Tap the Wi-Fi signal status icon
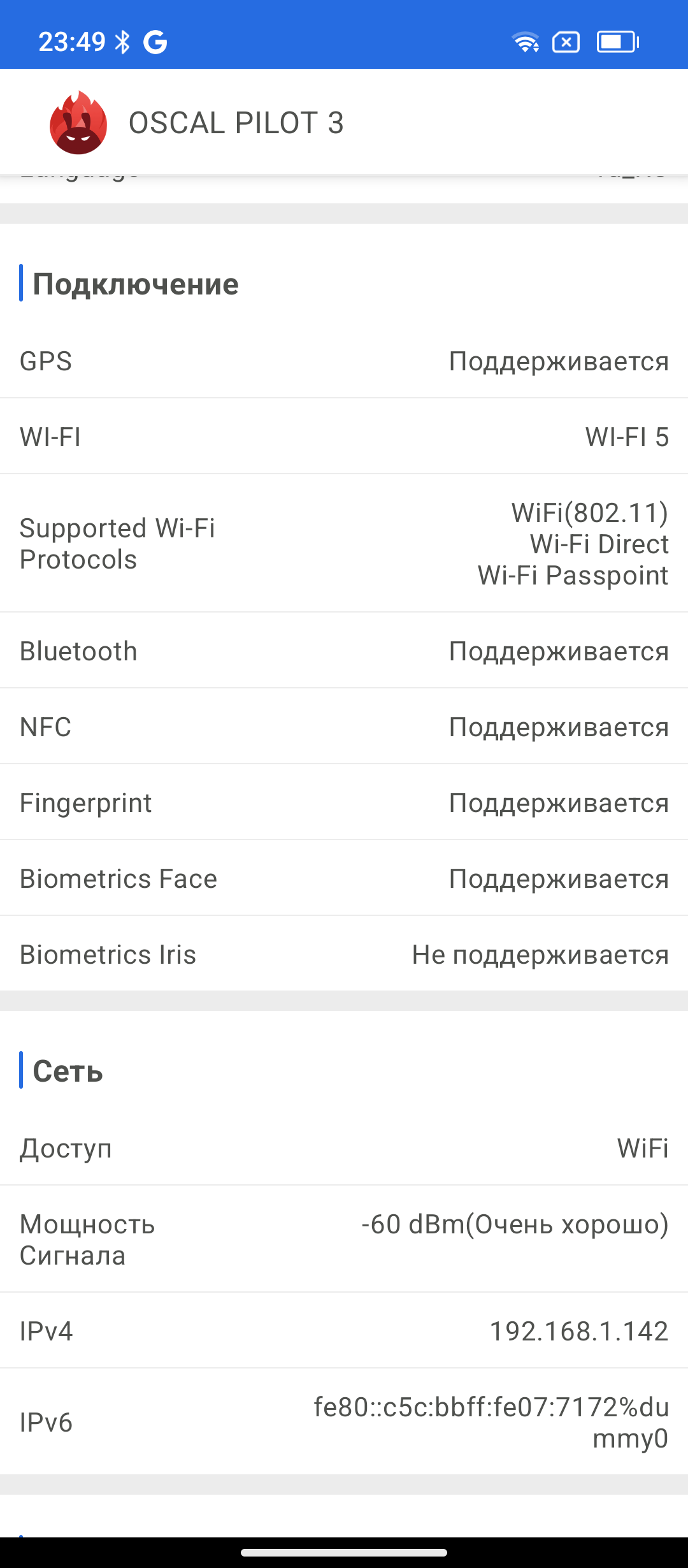Viewport: 688px width, 1568px height. 526,42
